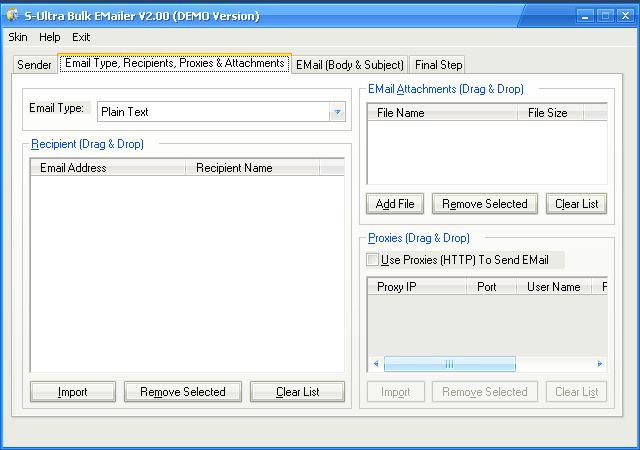Clear the recipient list
Viewport: 640px width, 450px height.
[x=297, y=392]
